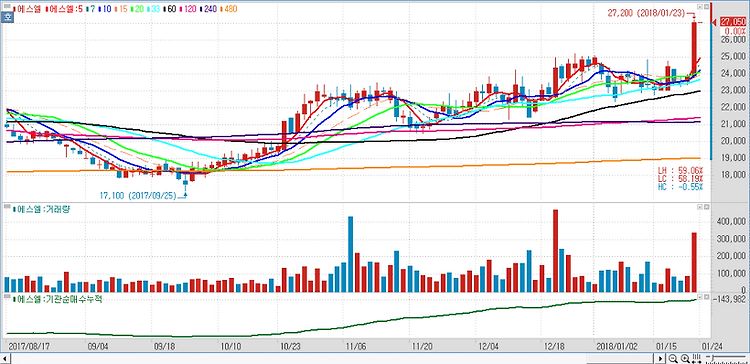Viewport: 750px width, 364px height.
Task: Click the blue '호' button at top-left
Action: click(x=8, y=18)
